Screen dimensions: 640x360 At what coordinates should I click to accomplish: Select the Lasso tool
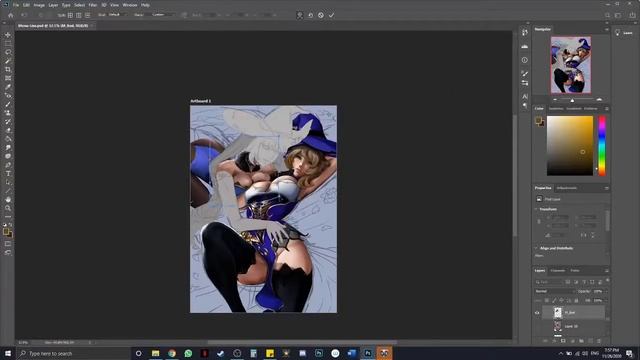tap(8, 52)
